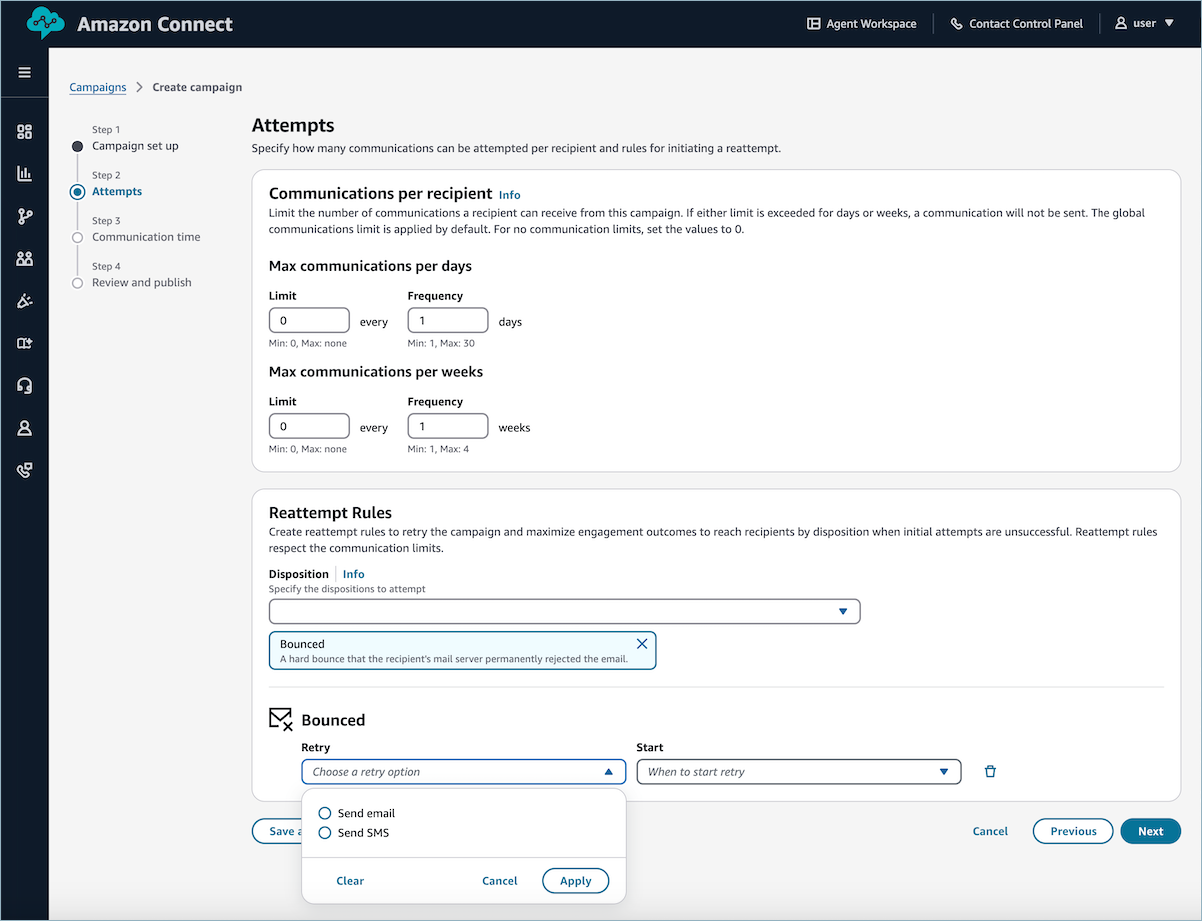Expand the Disposition dropdown
The width and height of the screenshot is (1202, 921).
pos(564,611)
